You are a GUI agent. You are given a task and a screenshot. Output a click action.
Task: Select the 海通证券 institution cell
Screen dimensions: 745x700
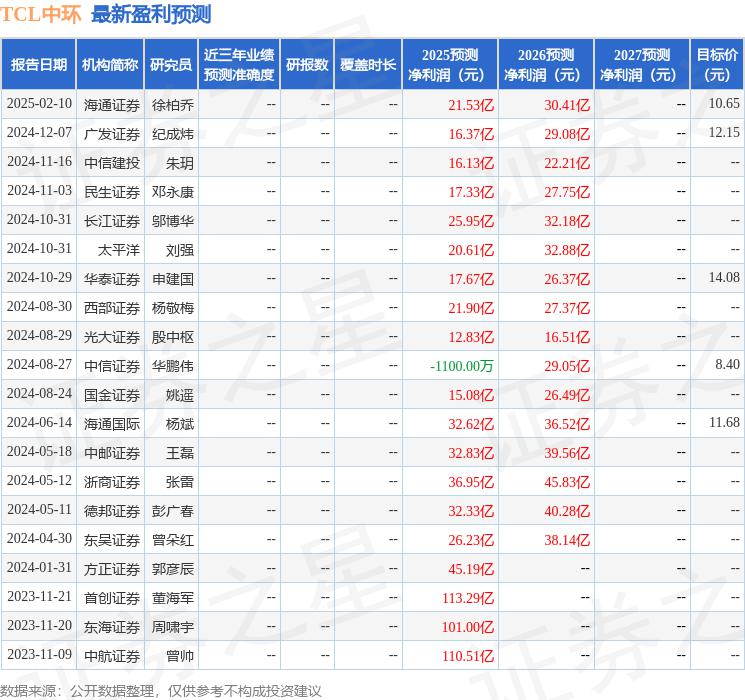112,105
